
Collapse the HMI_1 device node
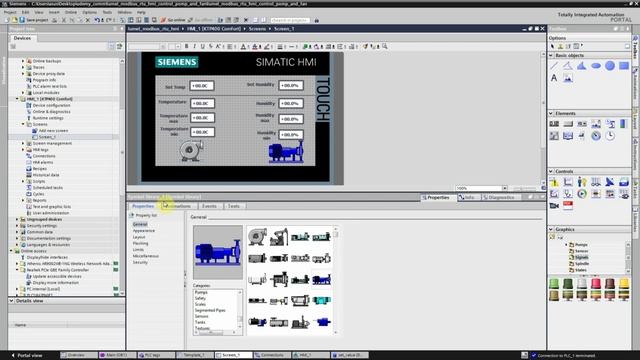click(18, 99)
